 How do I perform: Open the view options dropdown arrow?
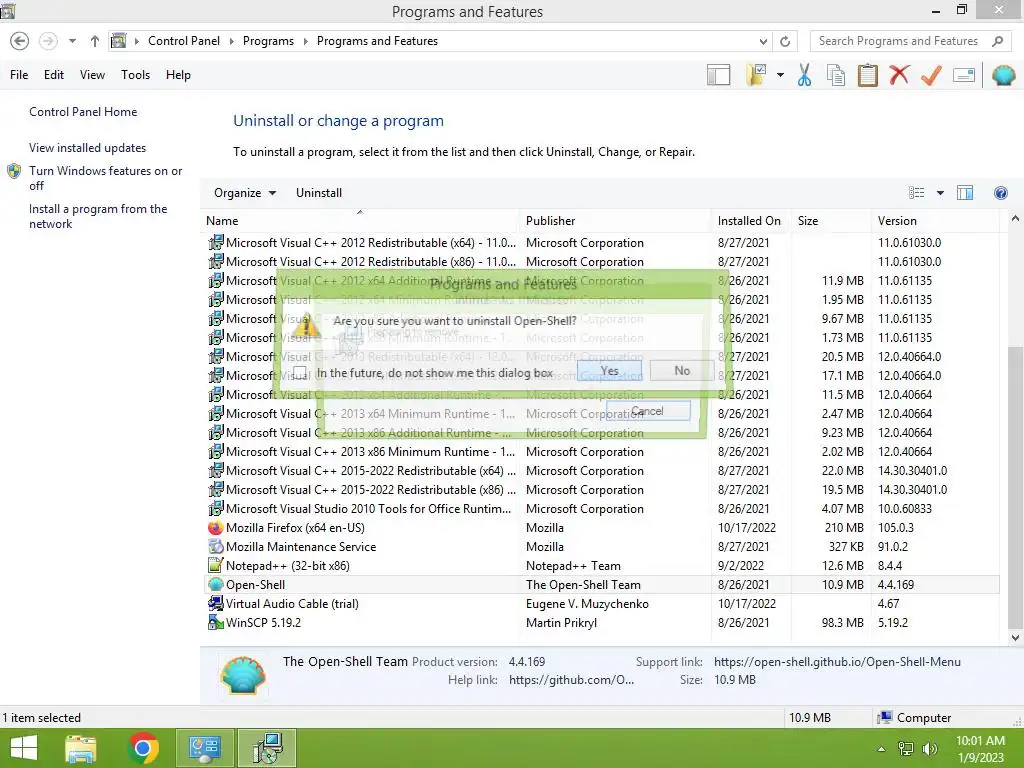(940, 193)
